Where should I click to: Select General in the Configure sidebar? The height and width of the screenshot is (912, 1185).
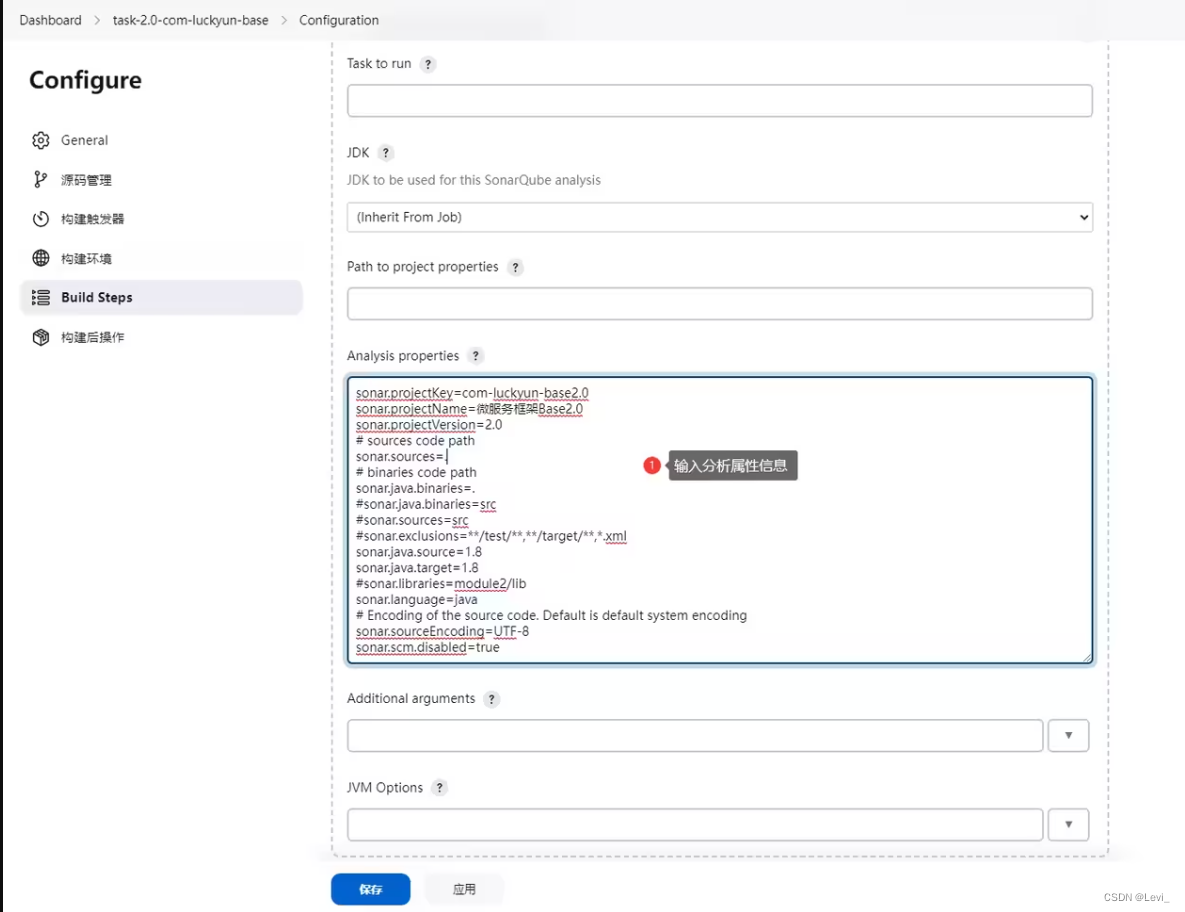(x=84, y=140)
